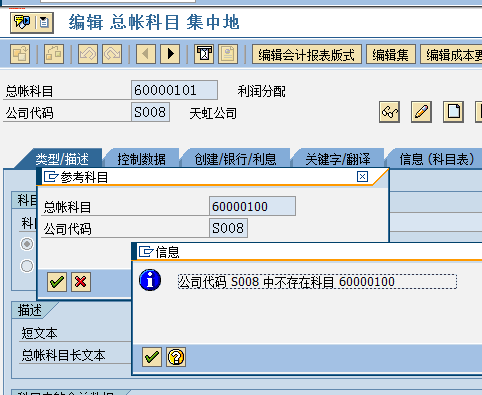The image size is (482, 395).
Task: Click the change pencil icon
Action: pos(421,112)
